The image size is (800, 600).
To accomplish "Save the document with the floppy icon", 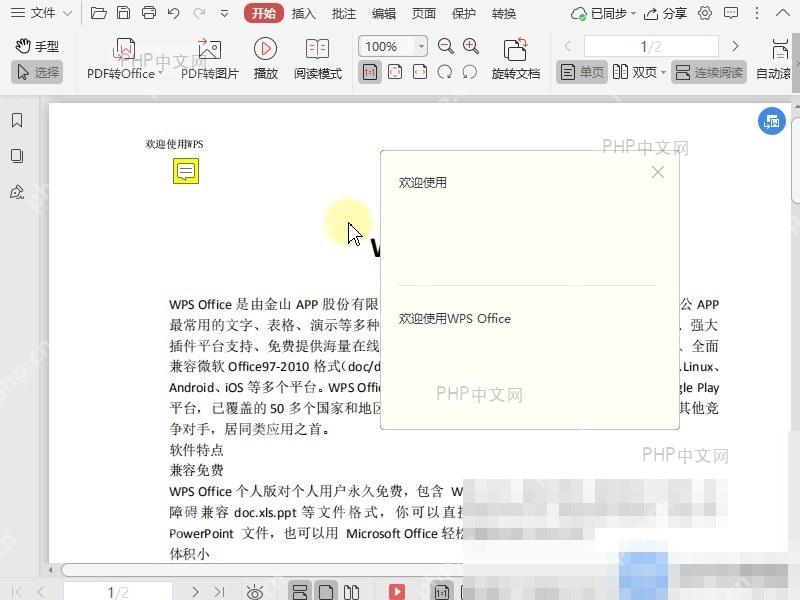I will tap(123, 13).
